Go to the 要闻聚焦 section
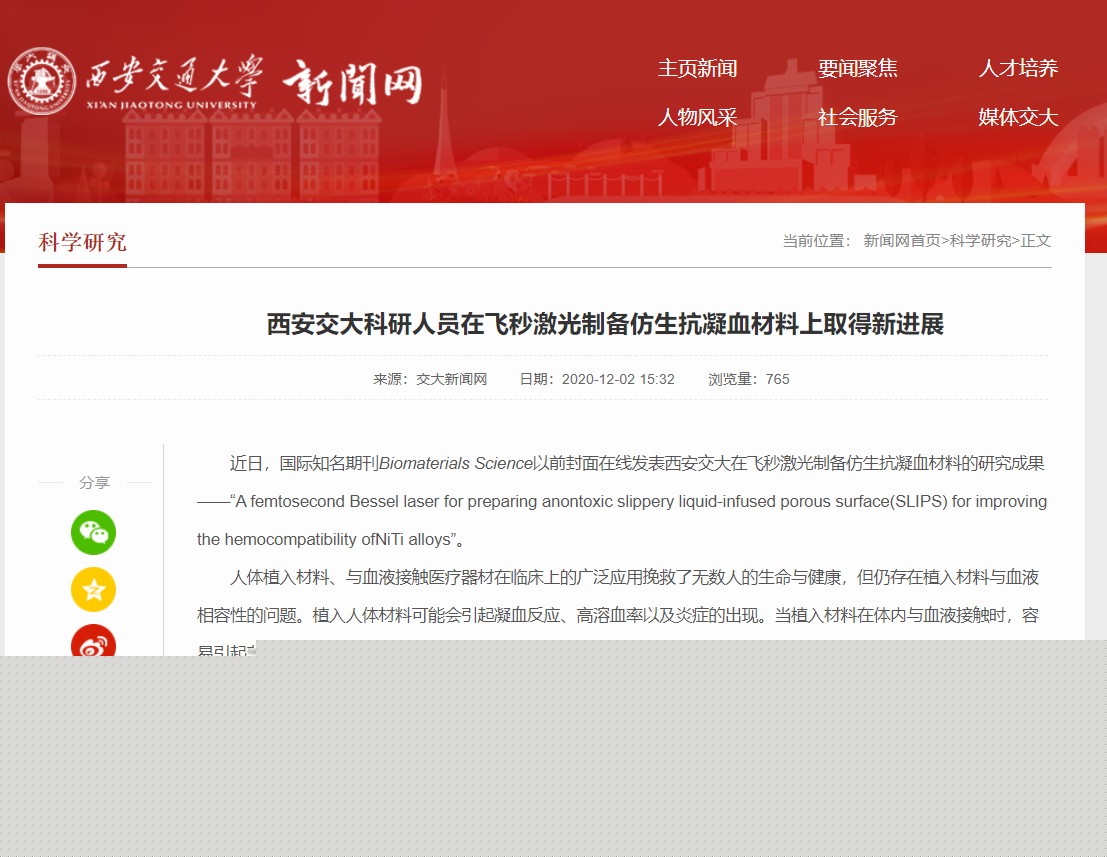The width and height of the screenshot is (1107, 857). pos(857,68)
